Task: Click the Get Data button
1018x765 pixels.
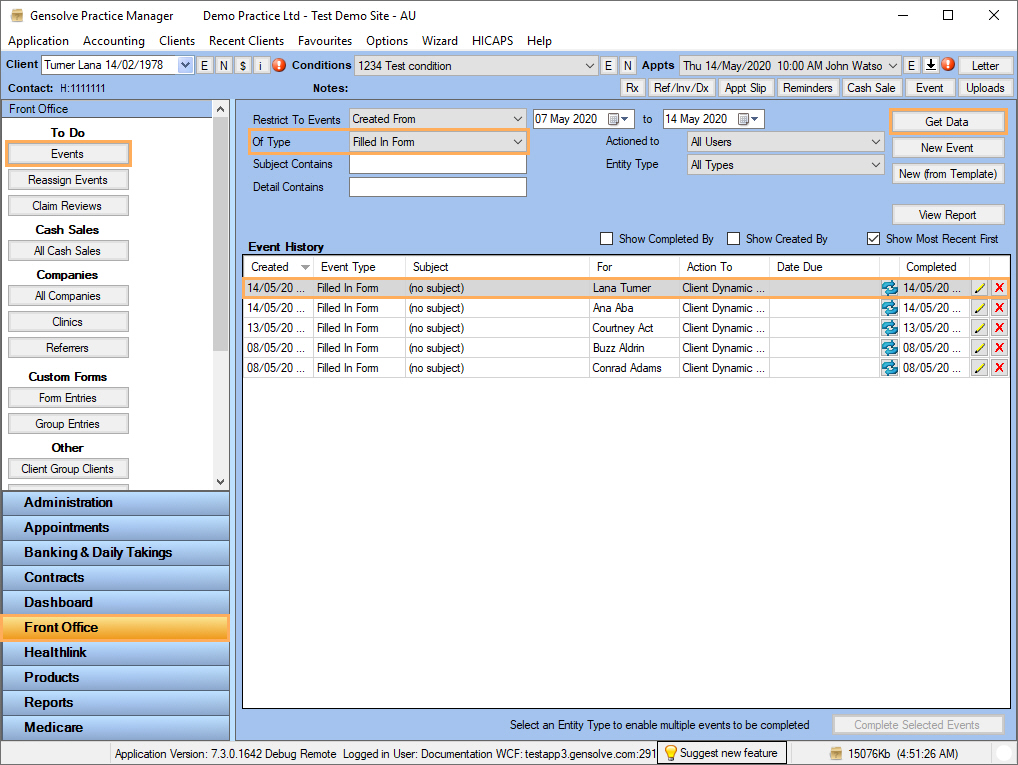Action: [x=947, y=121]
